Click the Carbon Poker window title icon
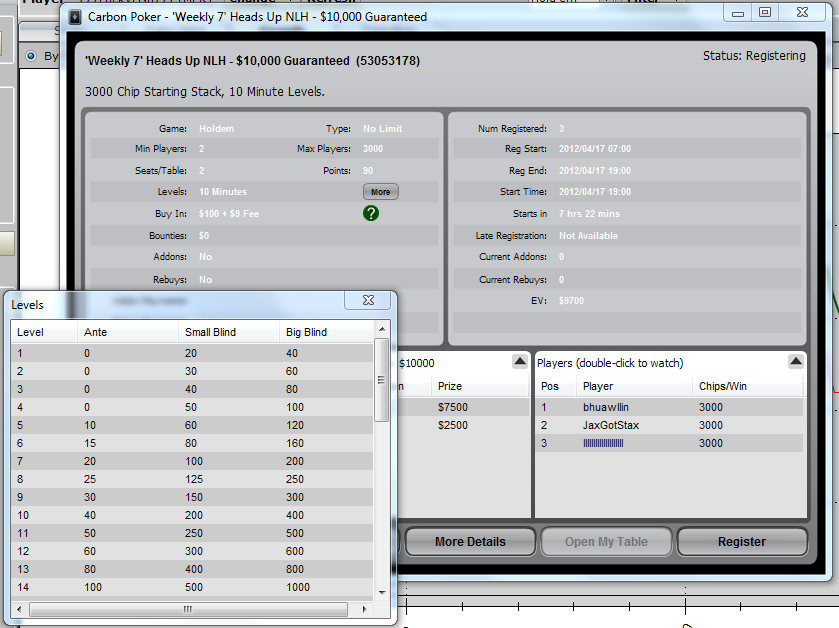The image size is (839, 628). coord(75,17)
